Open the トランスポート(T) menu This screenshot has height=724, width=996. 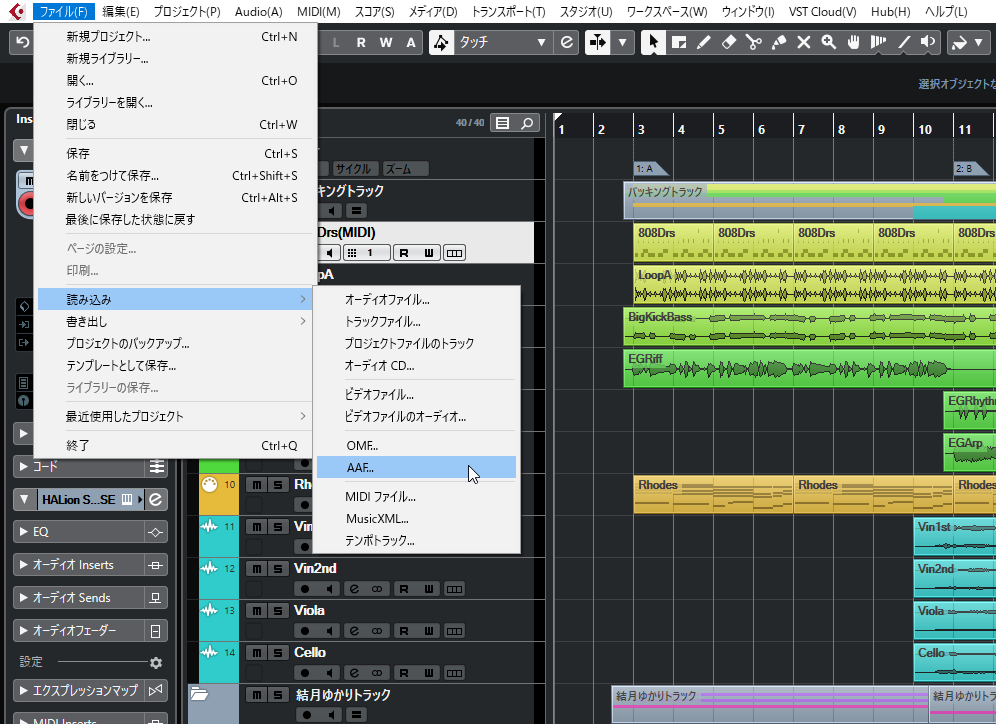[x=508, y=11]
